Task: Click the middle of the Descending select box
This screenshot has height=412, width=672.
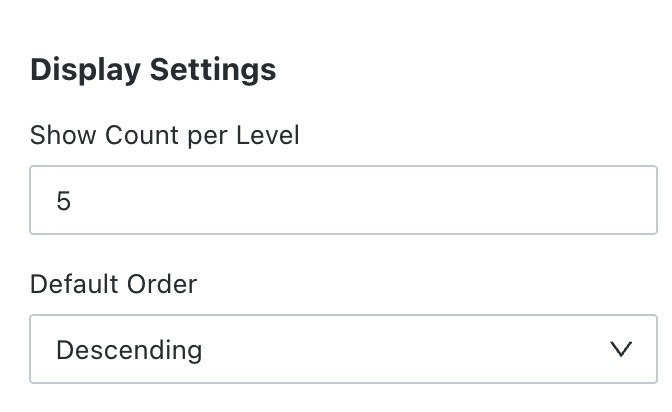Action: pos(343,349)
